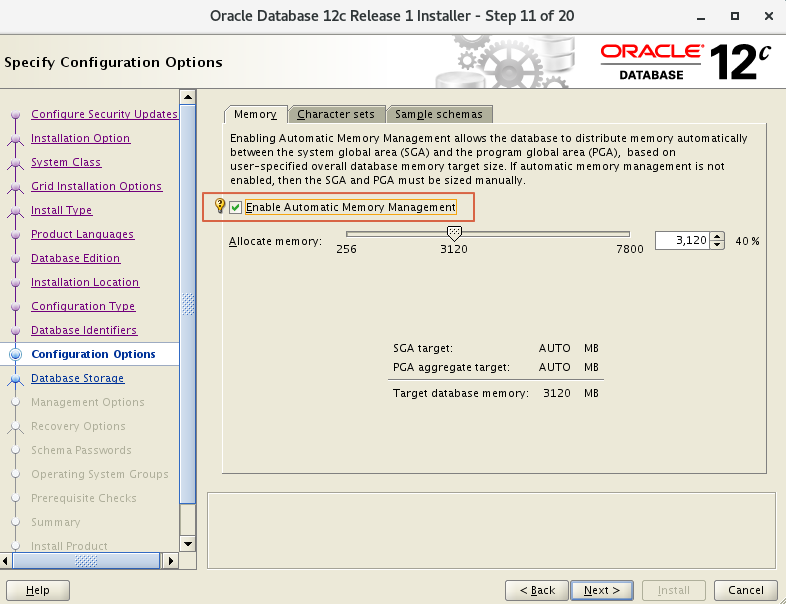Click step bullet icon for Installation Option
Viewport: 786px width, 604px height.
point(16,139)
